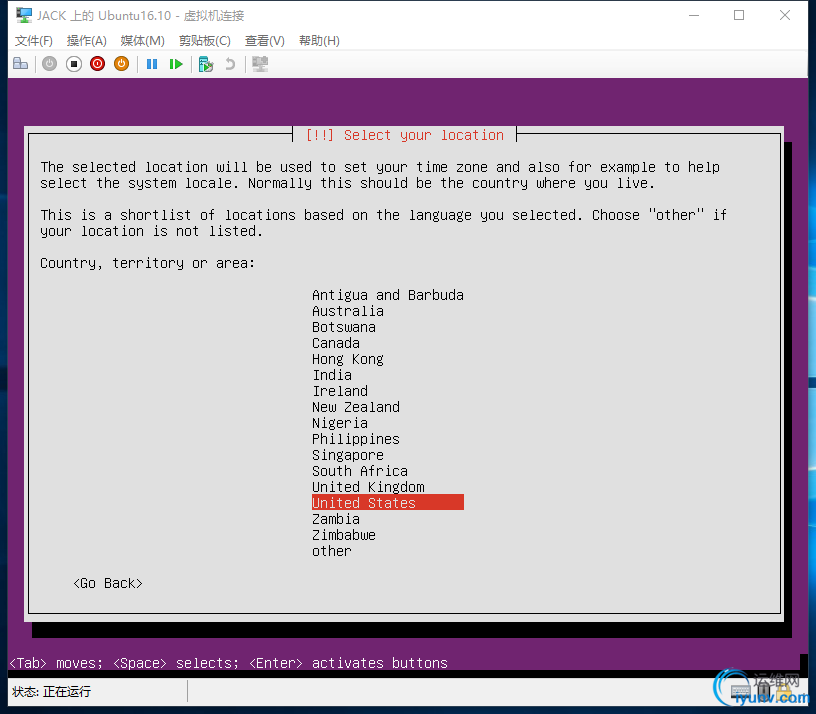Reset the VM using the green play icon
The image size is (816, 714).
point(176,64)
